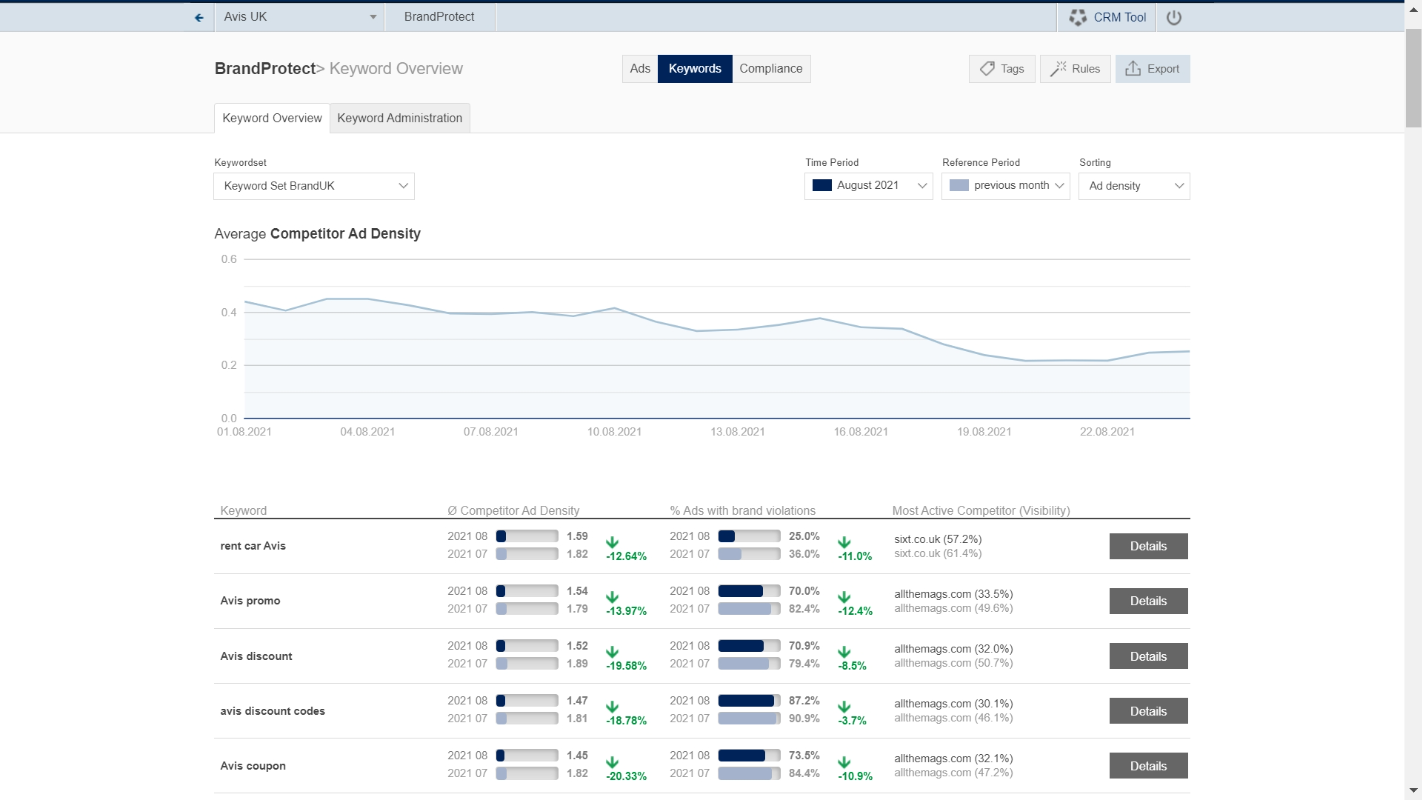Click the scroll-up arrow on the scrollbar
The image size is (1422, 800).
pyautogui.click(x=1413, y=7)
